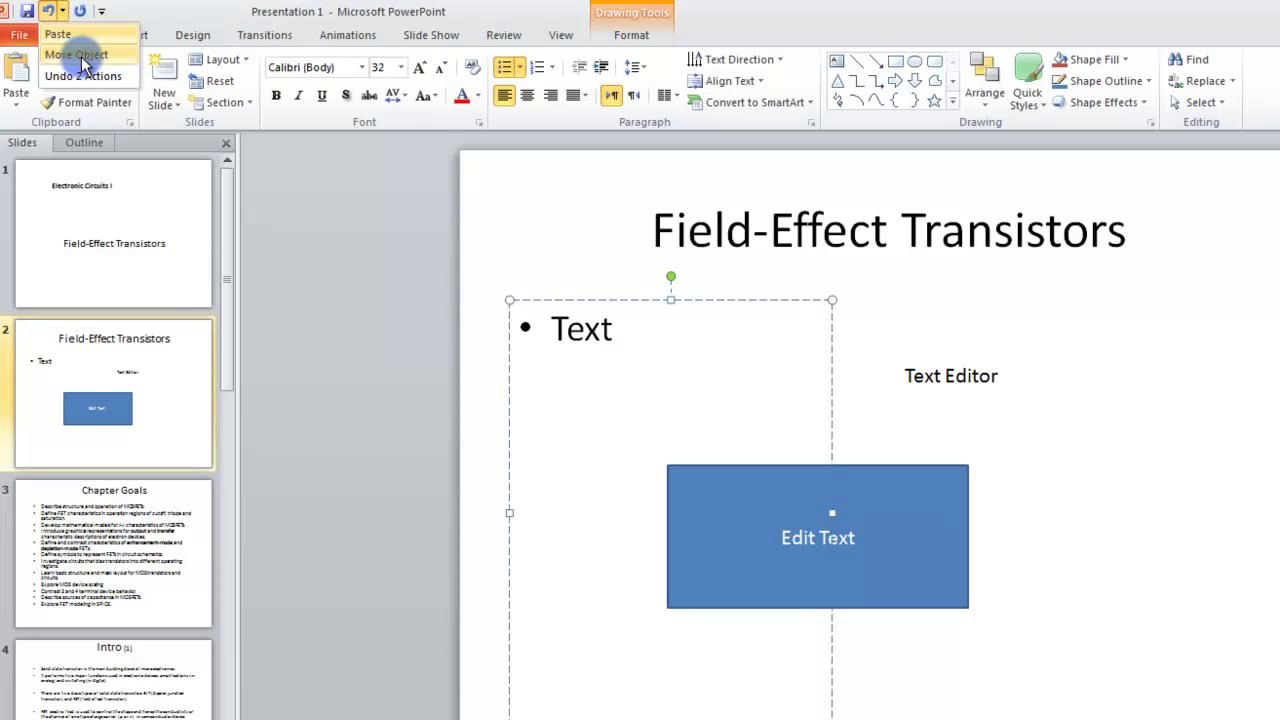Click the Clear All Formatting icon
The image size is (1280, 720).
click(x=473, y=67)
